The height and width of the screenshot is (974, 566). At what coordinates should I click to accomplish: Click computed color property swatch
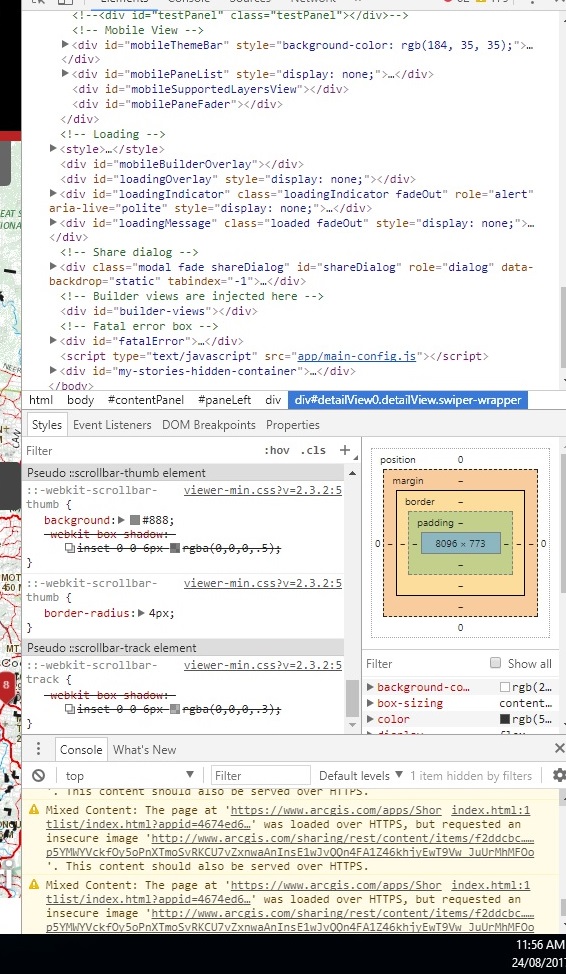click(x=504, y=719)
